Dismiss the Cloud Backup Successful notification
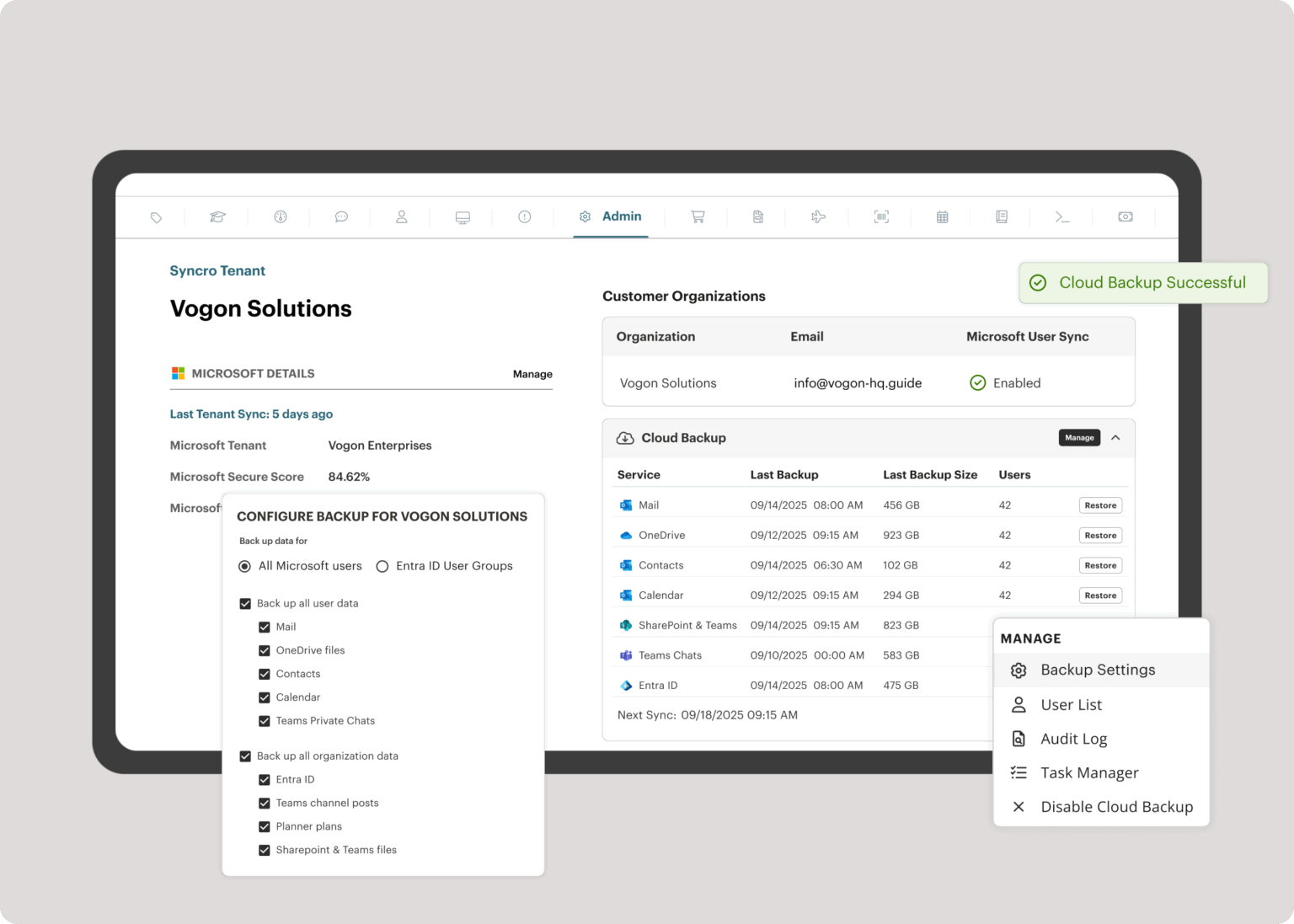This screenshot has height=924, width=1294. tap(1142, 282)
